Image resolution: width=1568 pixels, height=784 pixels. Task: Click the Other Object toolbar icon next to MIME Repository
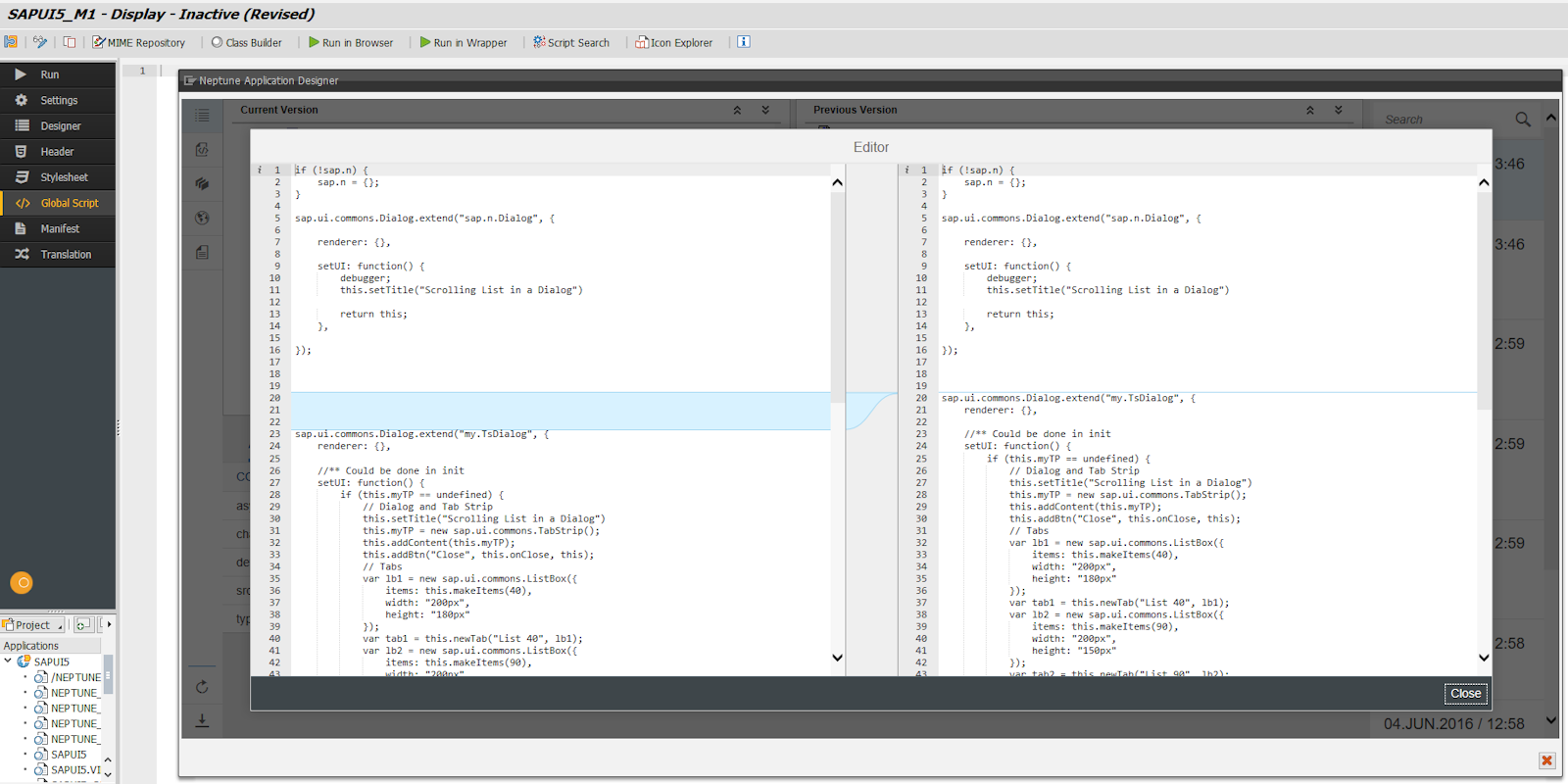click(70, 42)
